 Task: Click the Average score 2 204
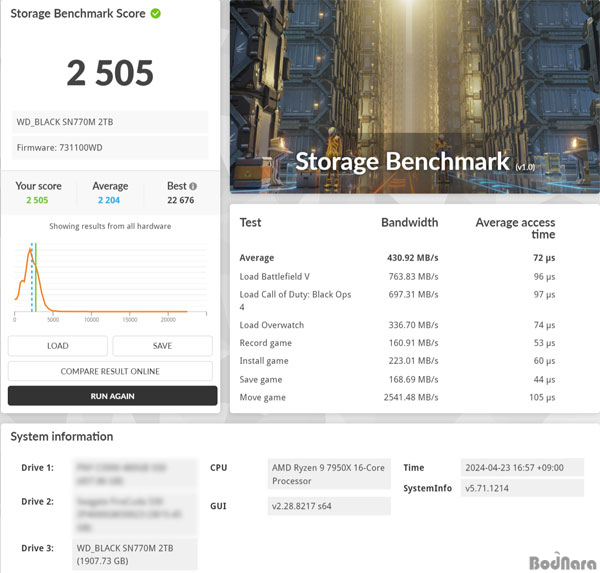coord(109,200)
